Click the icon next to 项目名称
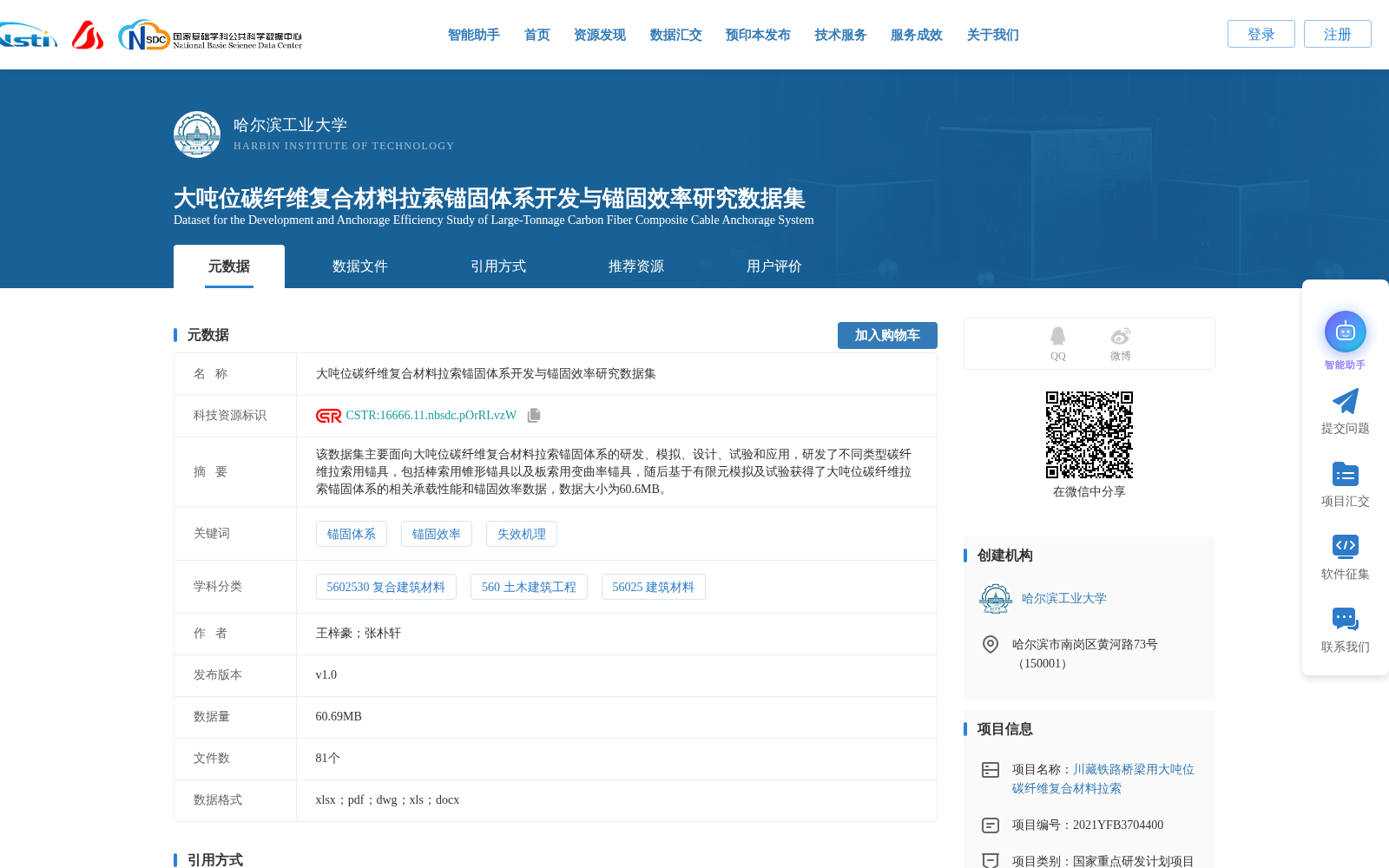 click(990, 770)
